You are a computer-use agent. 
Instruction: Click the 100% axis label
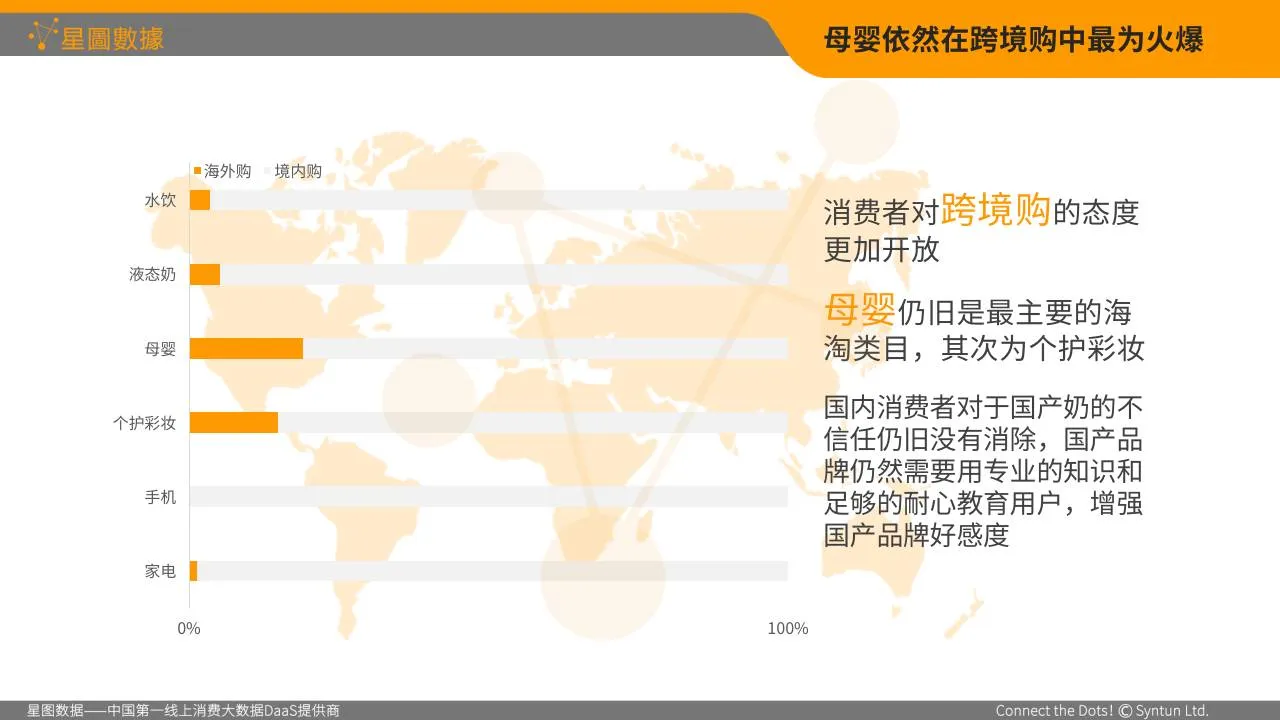[787, 628]
